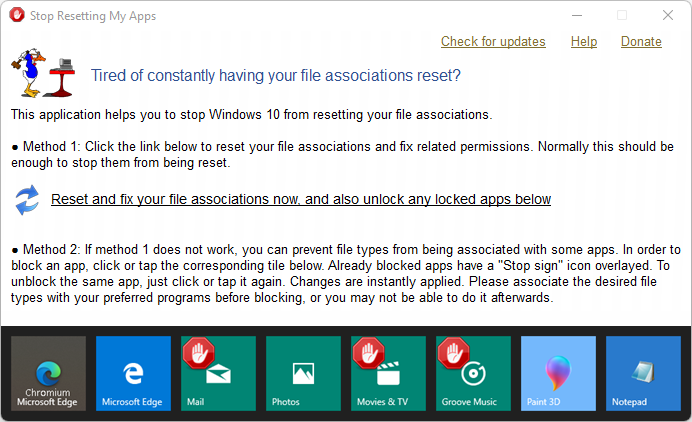Image resolution: width=692 pixels, height=422 pixels.
Task: Block the Photos app tile
Action: point(303,373)
